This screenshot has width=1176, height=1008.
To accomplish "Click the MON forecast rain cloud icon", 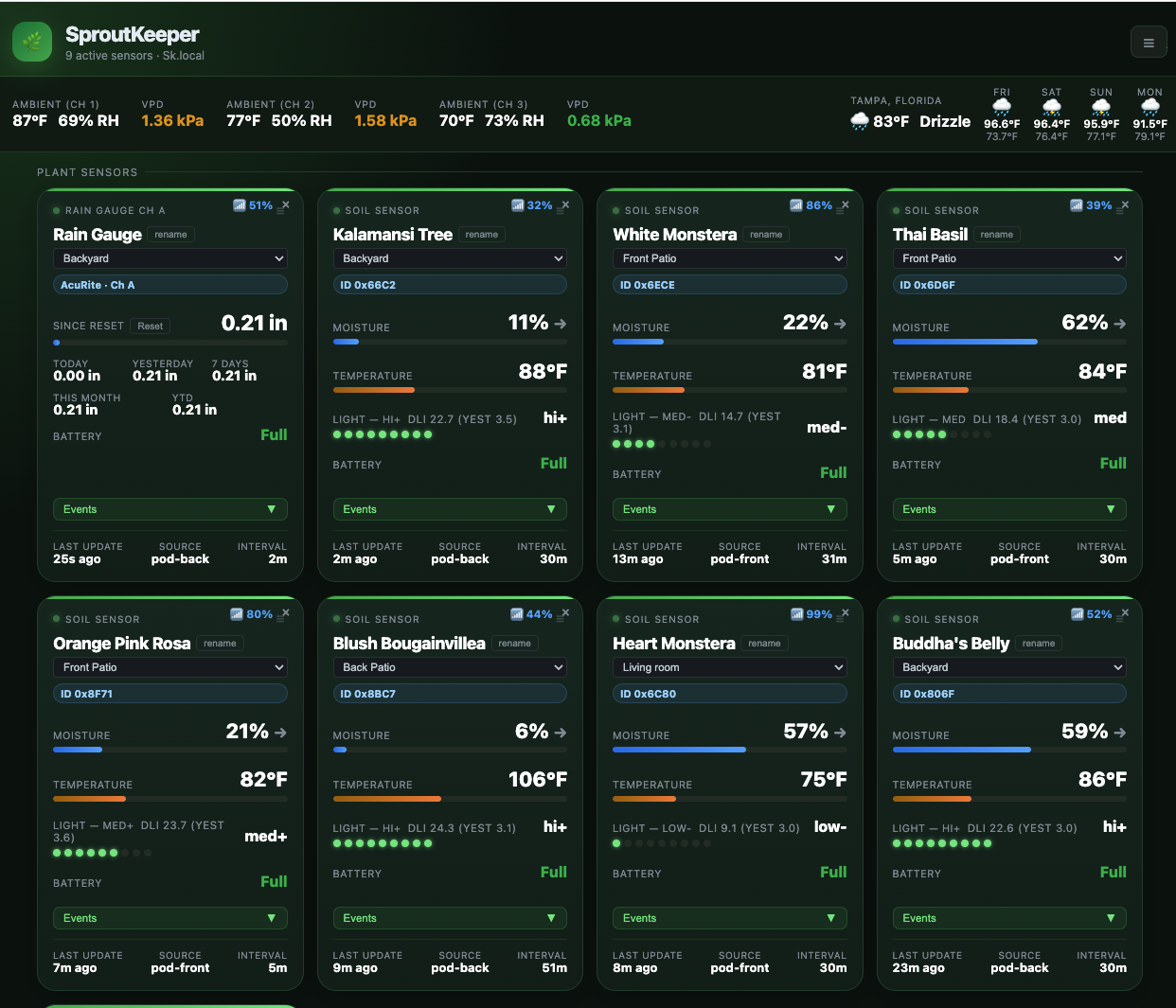I will (x=1150, y=108).
